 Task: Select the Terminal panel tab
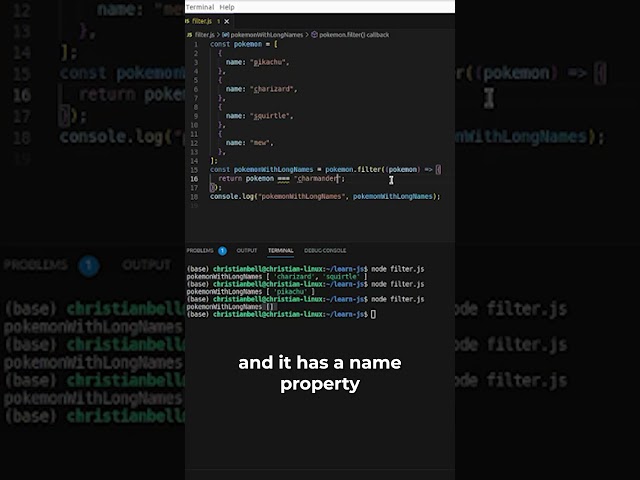pyautogui.click(x=280, y=251)
